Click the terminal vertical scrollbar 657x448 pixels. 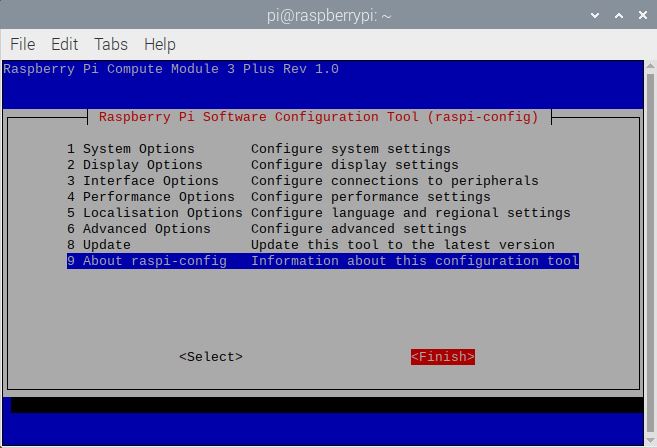[650, 254]
